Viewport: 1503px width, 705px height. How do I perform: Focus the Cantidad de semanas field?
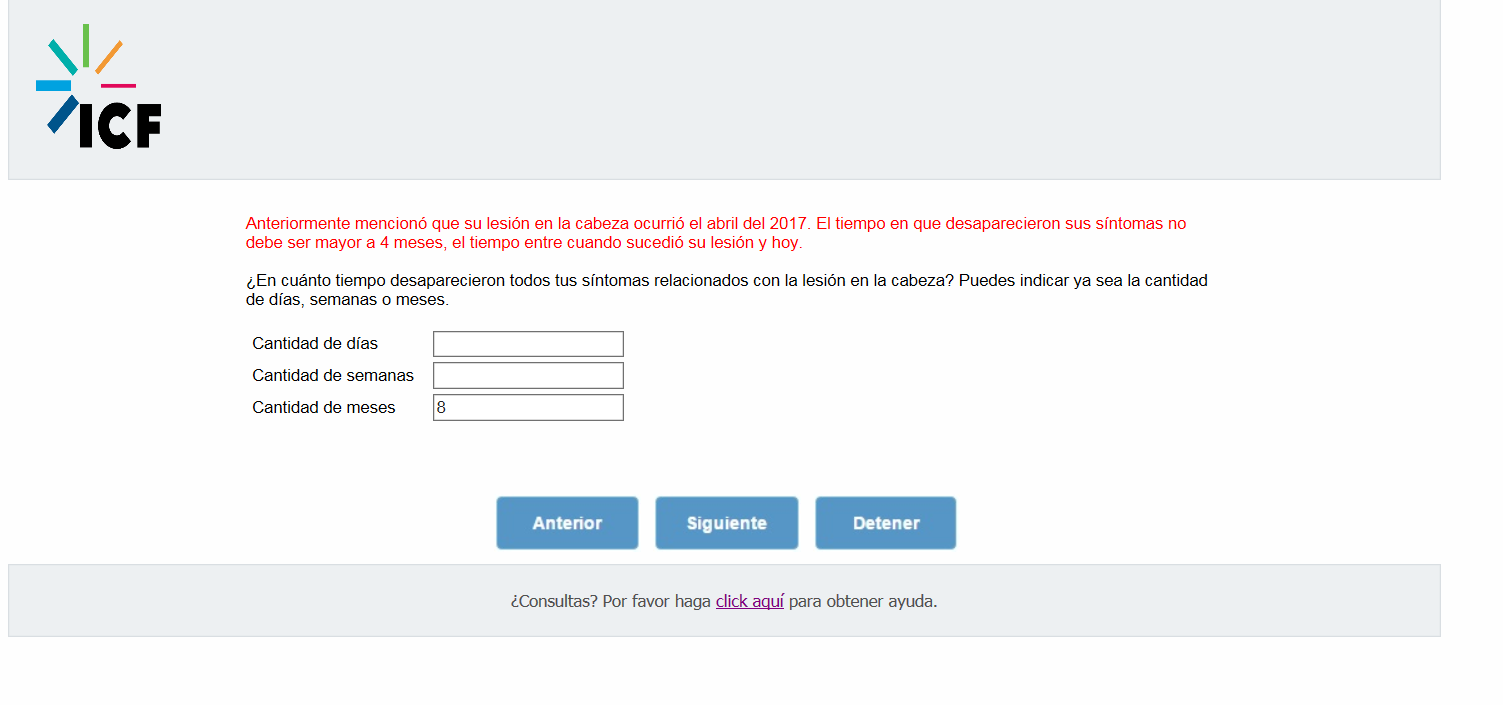tap(528, 376)
